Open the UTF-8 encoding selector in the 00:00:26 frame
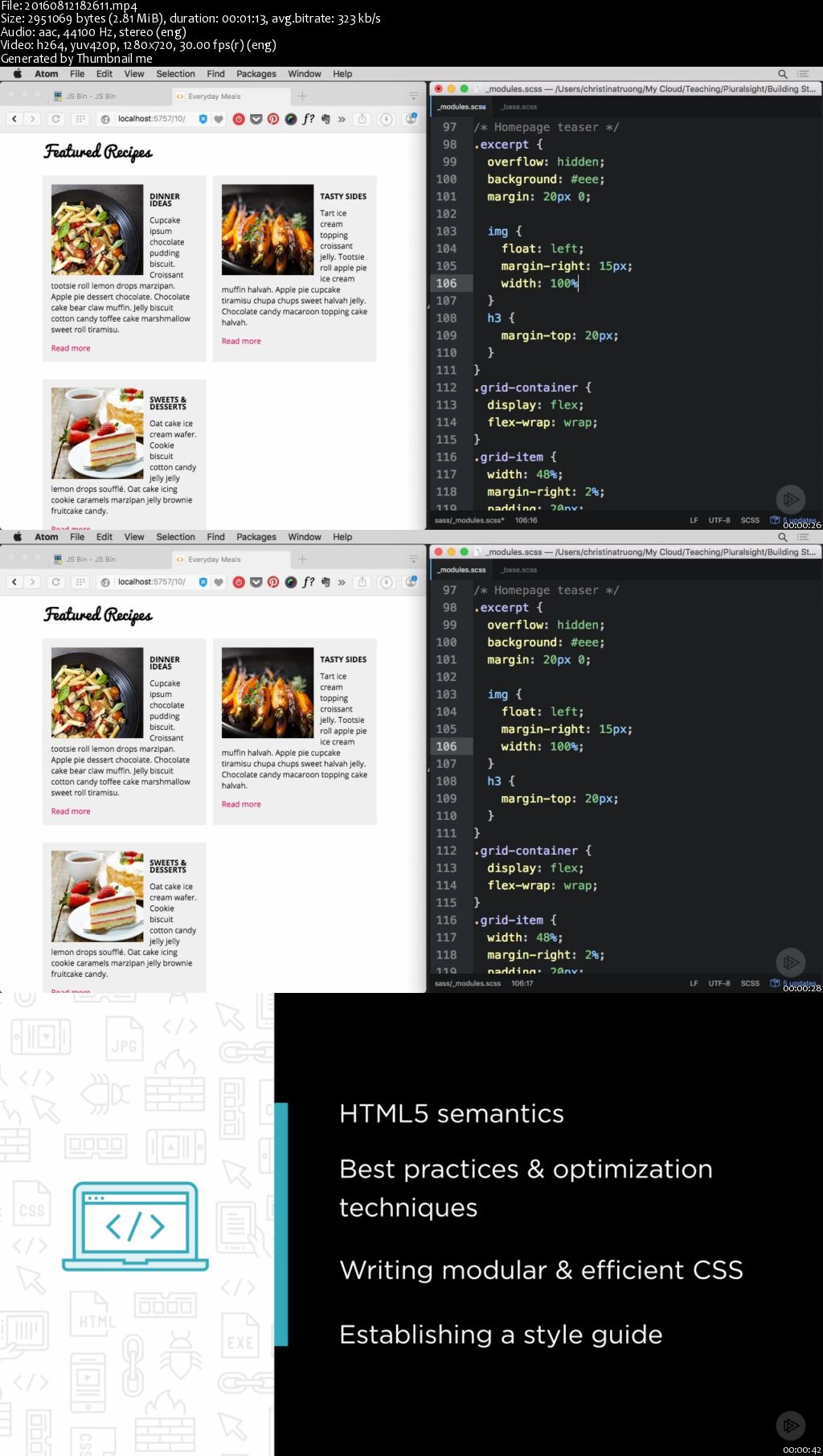 (x=719, y=520)
